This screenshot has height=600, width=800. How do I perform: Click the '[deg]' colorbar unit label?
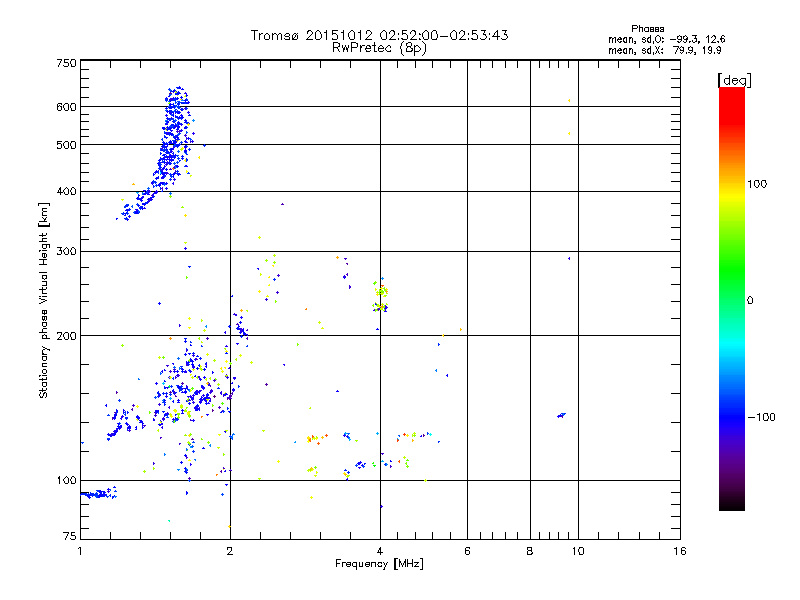point(734,80)
